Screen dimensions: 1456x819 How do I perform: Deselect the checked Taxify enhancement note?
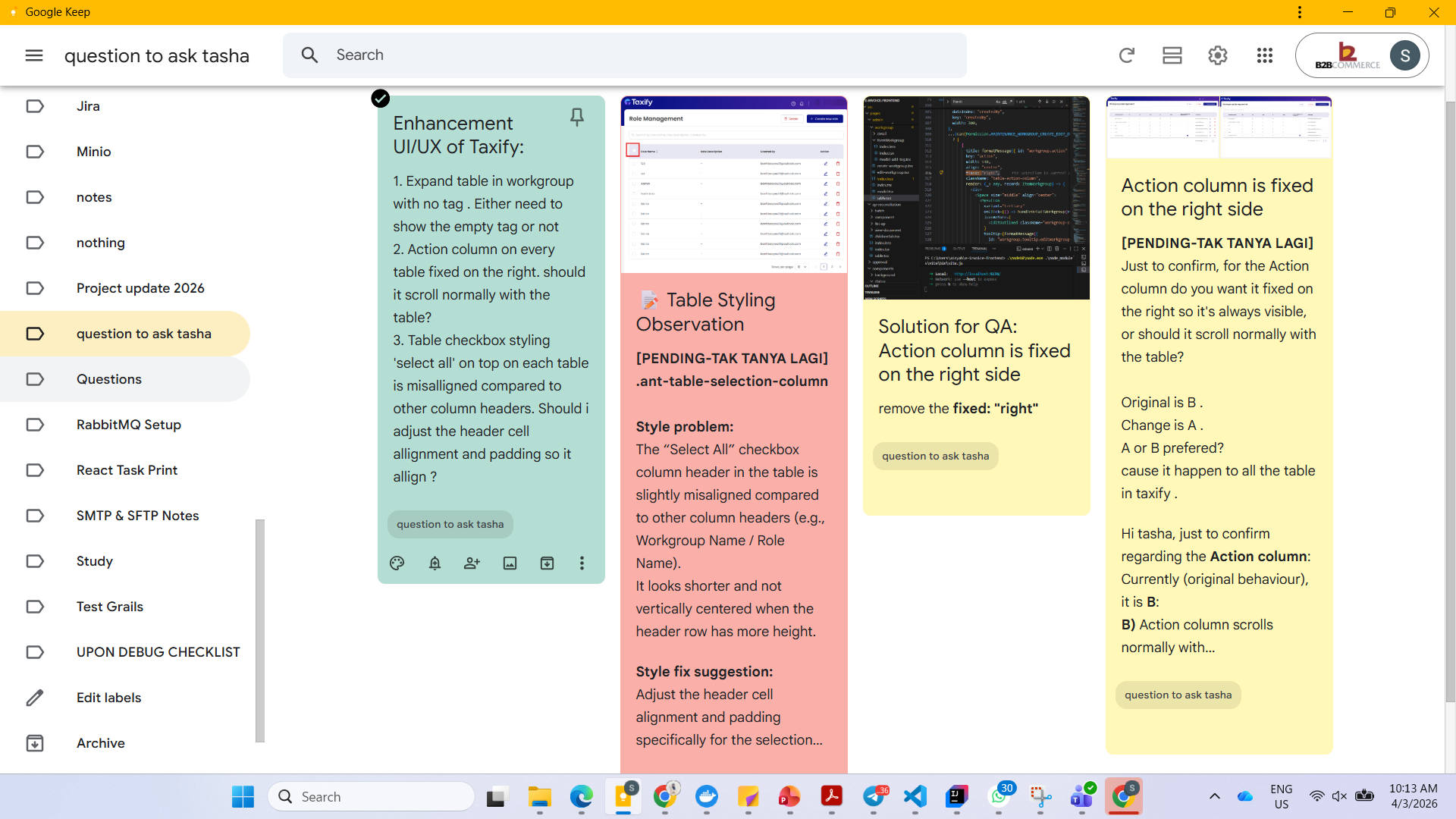coord(380,98)
